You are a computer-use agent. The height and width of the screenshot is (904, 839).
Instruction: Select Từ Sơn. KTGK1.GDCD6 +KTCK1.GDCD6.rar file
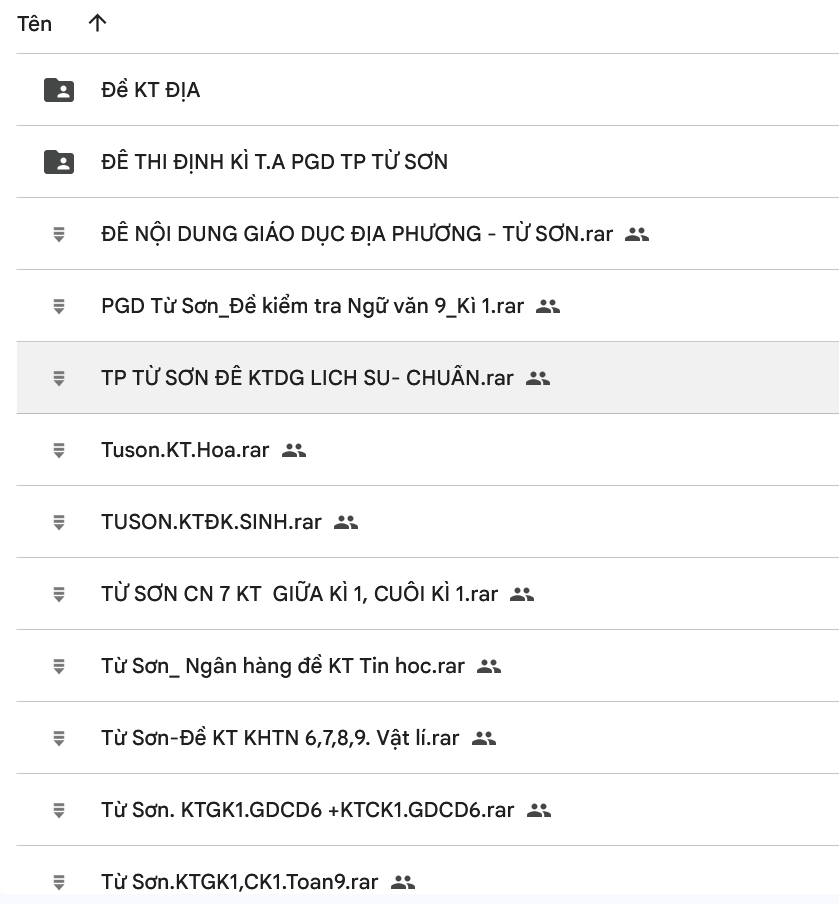pos(307,810)
